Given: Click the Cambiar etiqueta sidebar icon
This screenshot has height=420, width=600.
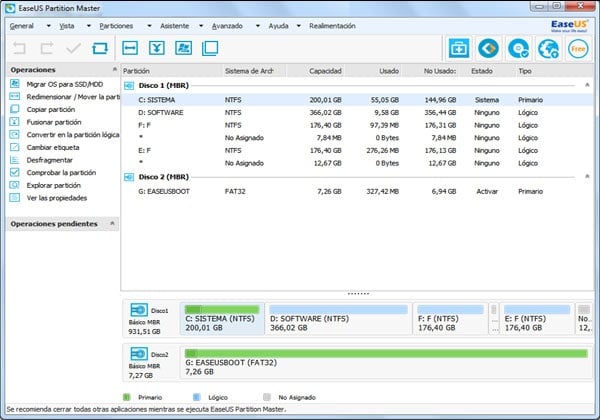Looking at the screenshot, I should 15,147.
